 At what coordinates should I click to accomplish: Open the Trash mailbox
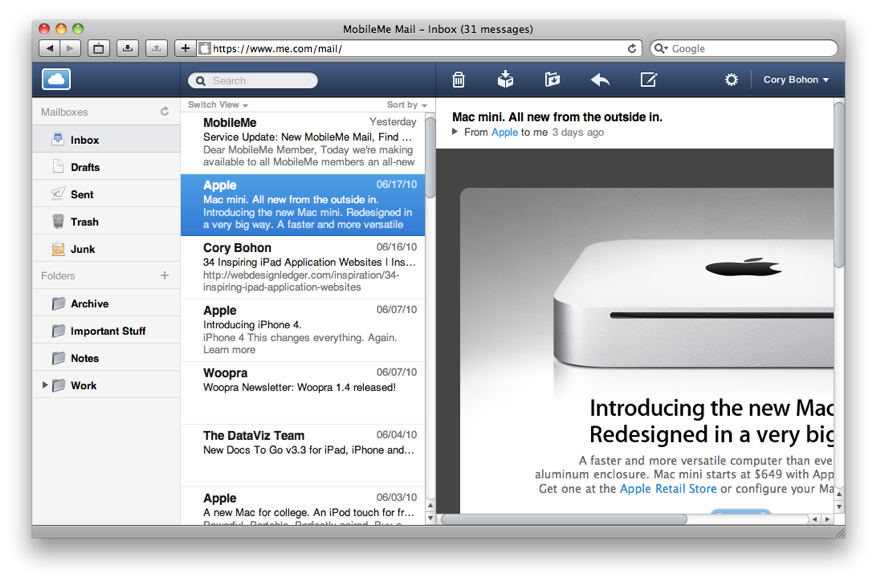pos(106,221)
